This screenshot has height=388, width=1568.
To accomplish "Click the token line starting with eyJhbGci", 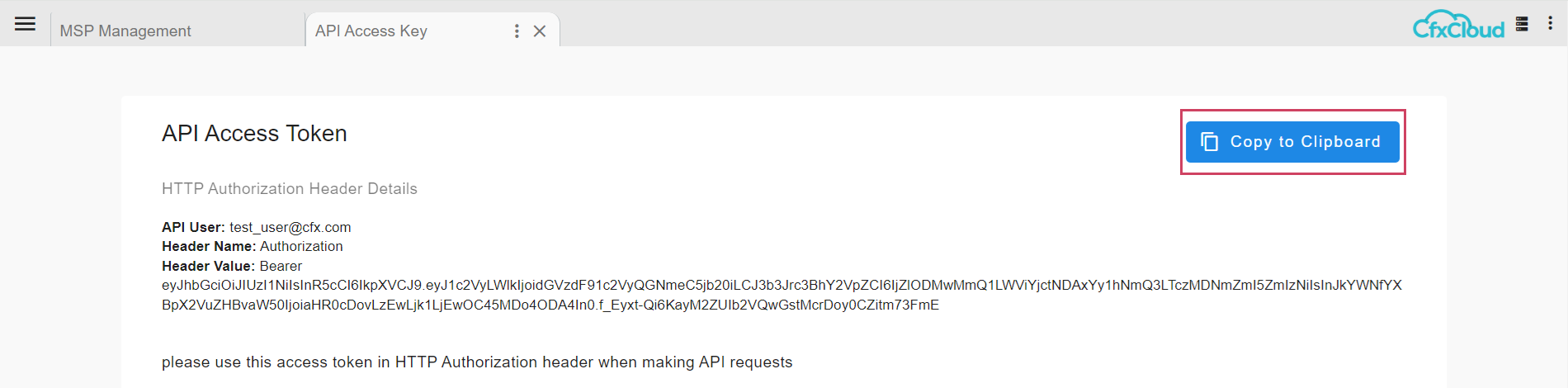I will click(782, 285).
